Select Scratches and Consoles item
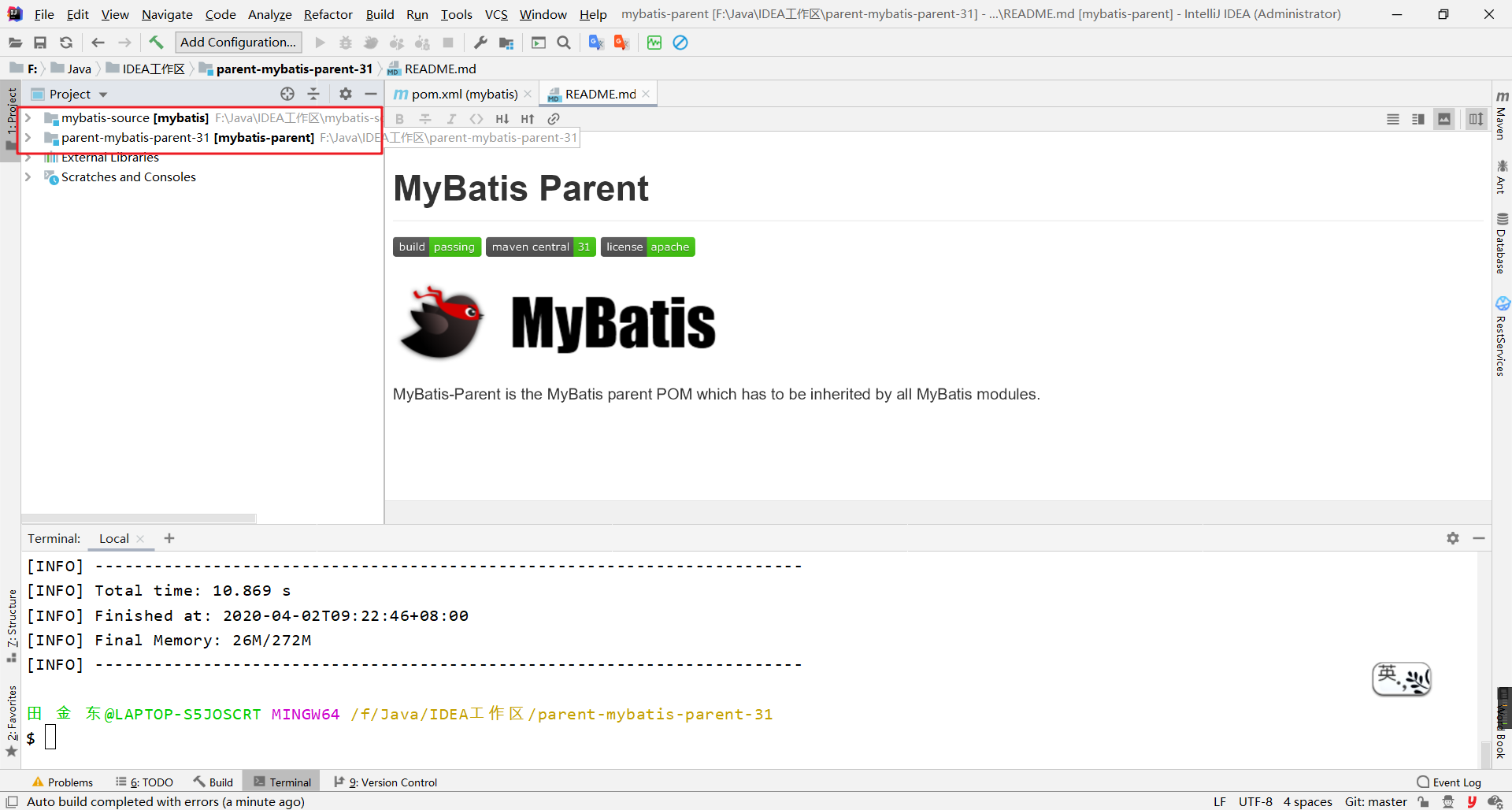Screen dimensions: 1512x810 pyautogui.click(x=128, y=176)
